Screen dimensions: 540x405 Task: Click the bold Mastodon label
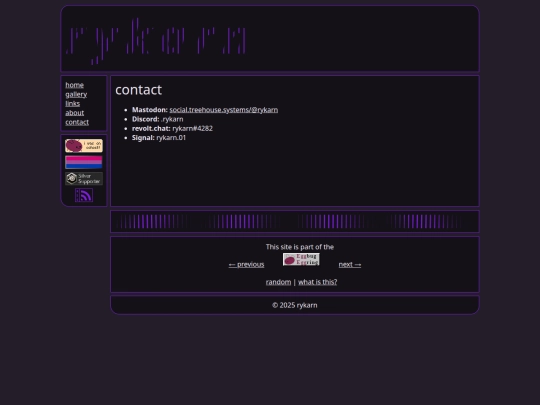click(150, 110)
